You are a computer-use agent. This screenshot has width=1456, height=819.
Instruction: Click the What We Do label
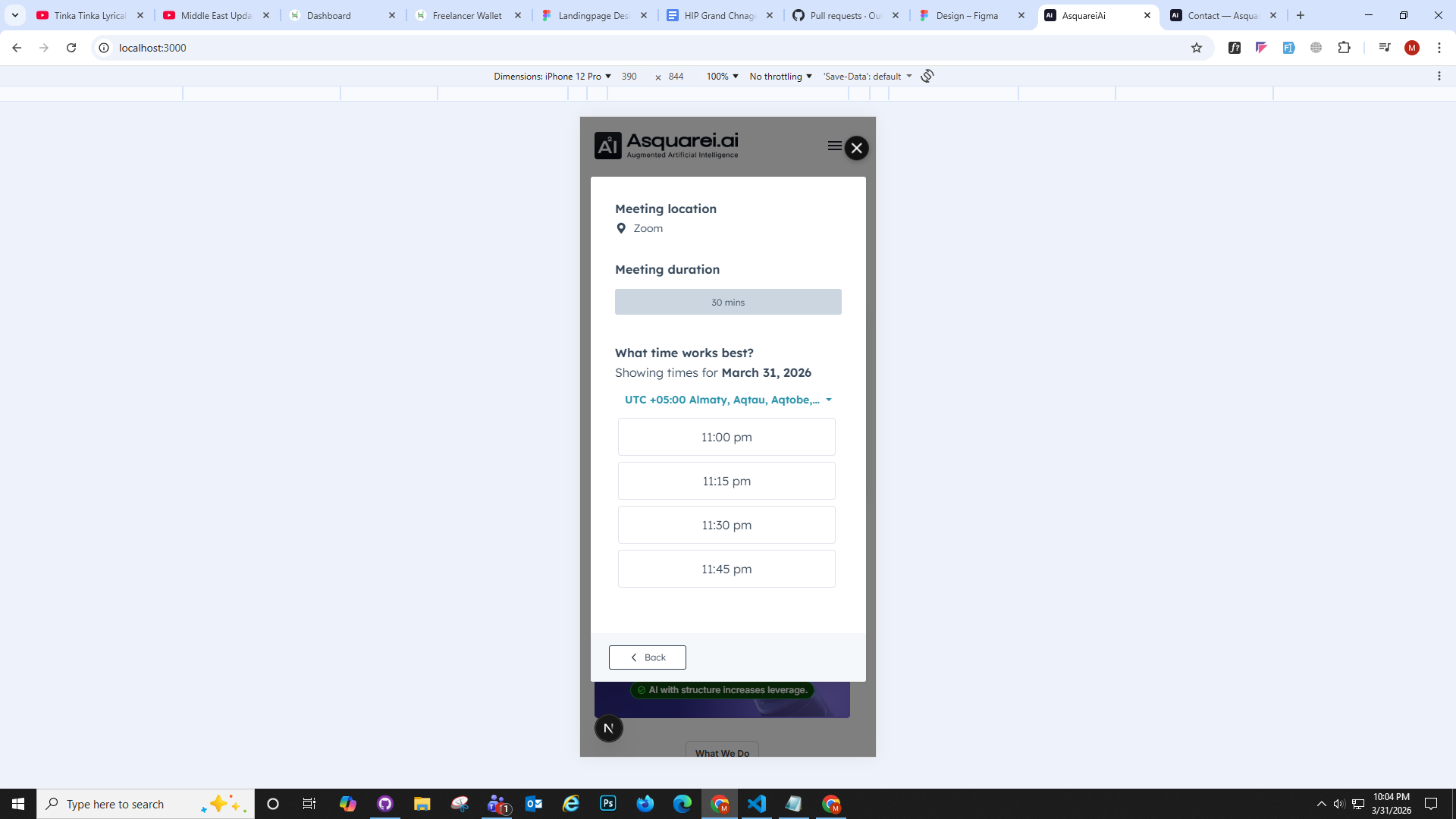(x=722, y=752)
